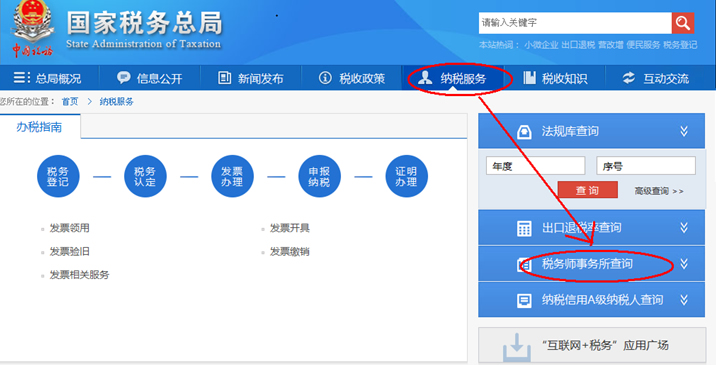Viewport: 716px width, 365px height.
Task: Click the keyword search input box
Action: [x=575, y=23]
